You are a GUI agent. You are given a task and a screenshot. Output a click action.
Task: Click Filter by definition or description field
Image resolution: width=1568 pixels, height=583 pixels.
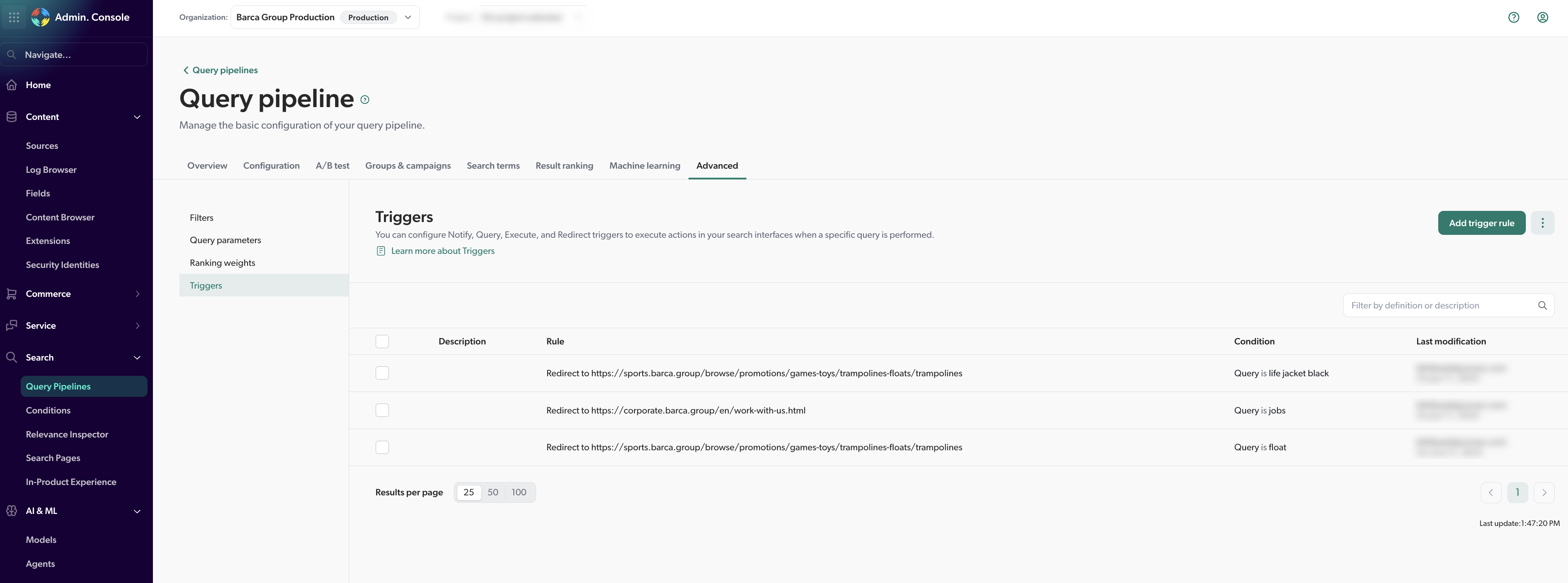pos(1448,305)
